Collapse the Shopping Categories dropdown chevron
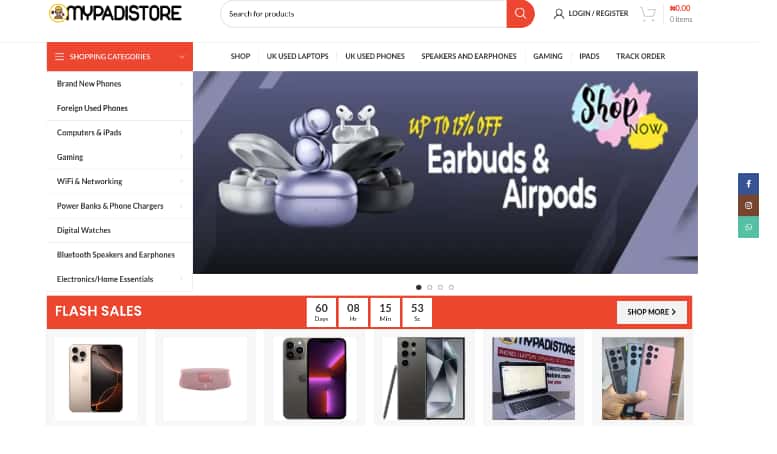777x454 pixels. pos(182,57)
